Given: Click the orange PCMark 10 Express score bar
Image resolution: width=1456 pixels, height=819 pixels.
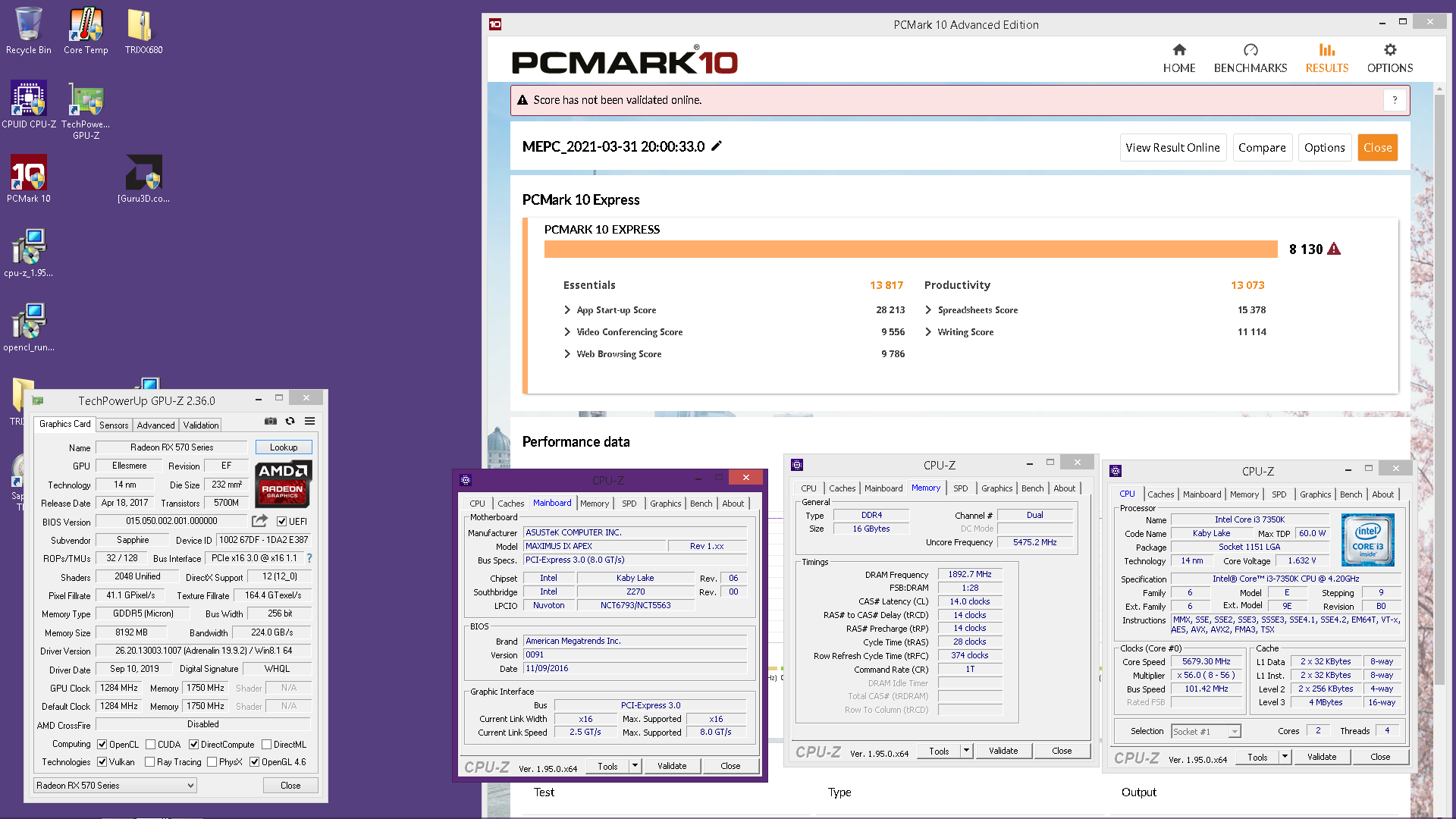Looking at the screenshot, I should tap(911, 249).
